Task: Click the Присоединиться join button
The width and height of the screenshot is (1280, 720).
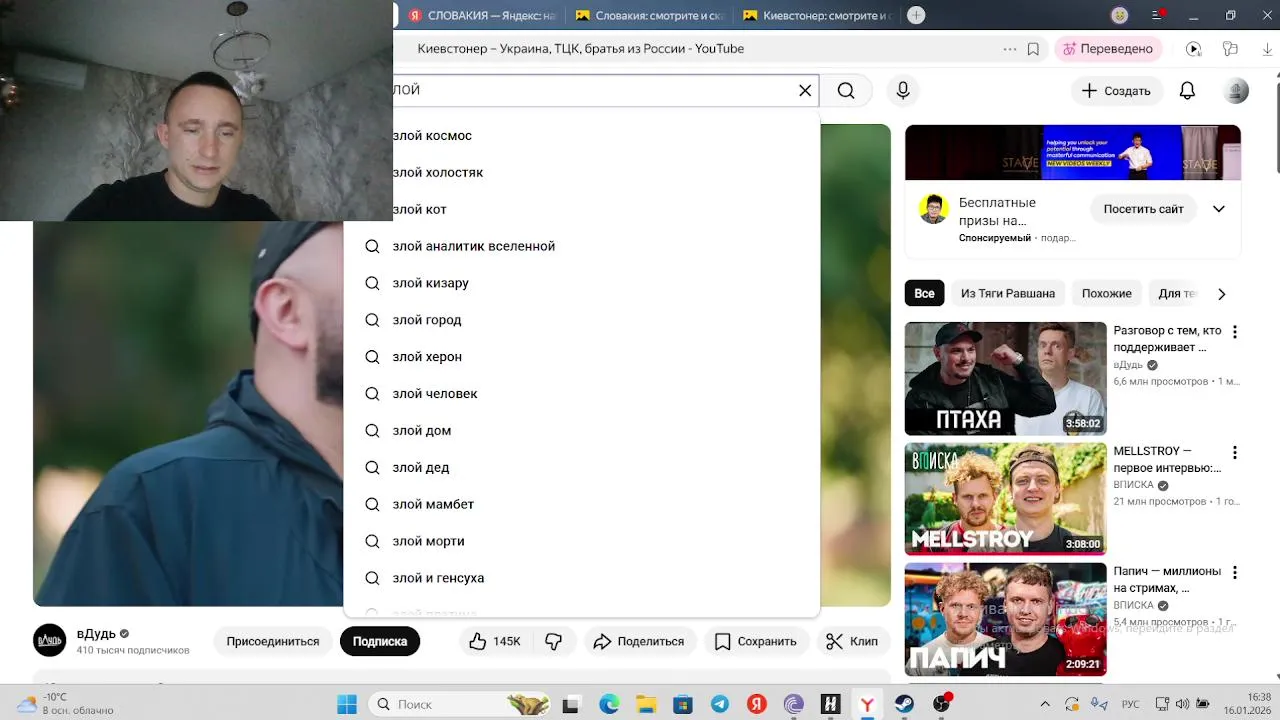Action: tap(273, 641)
